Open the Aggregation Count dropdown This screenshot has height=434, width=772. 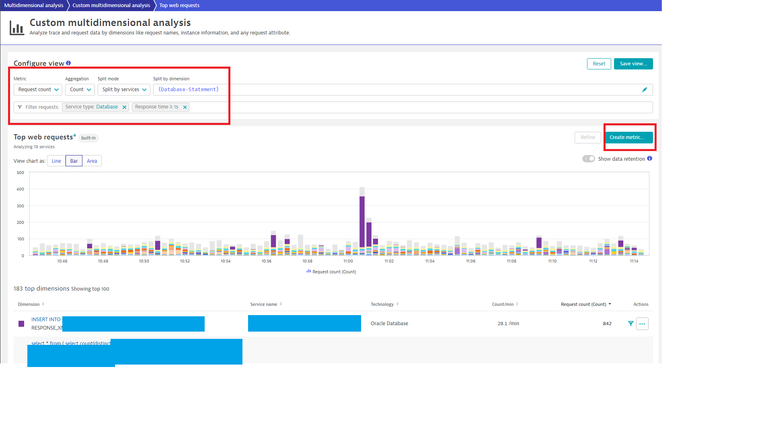(x=80, y=90)
